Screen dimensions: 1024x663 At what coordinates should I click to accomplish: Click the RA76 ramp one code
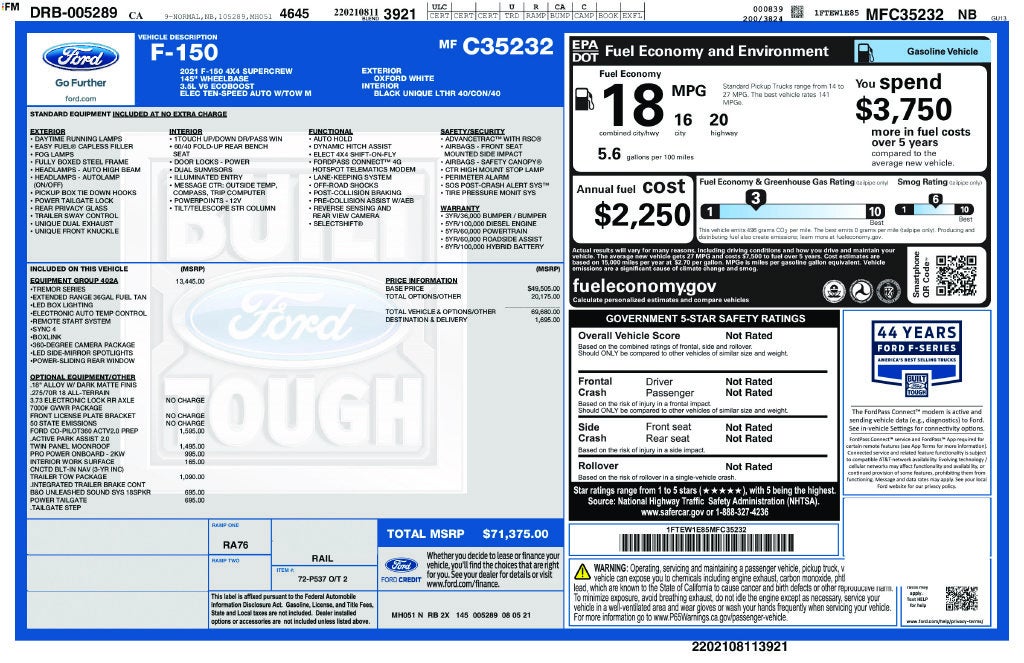coord(235,545)
